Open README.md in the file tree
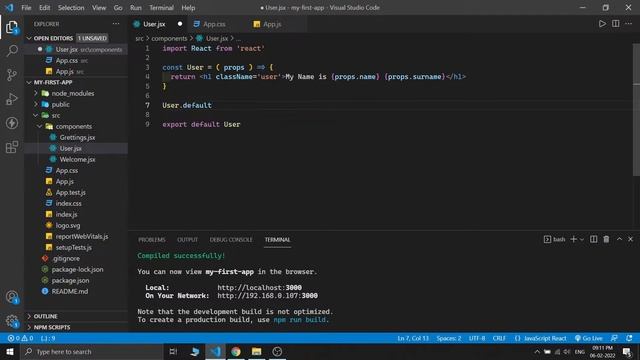The height and width of the screenshot is (360, 640). 69,291
